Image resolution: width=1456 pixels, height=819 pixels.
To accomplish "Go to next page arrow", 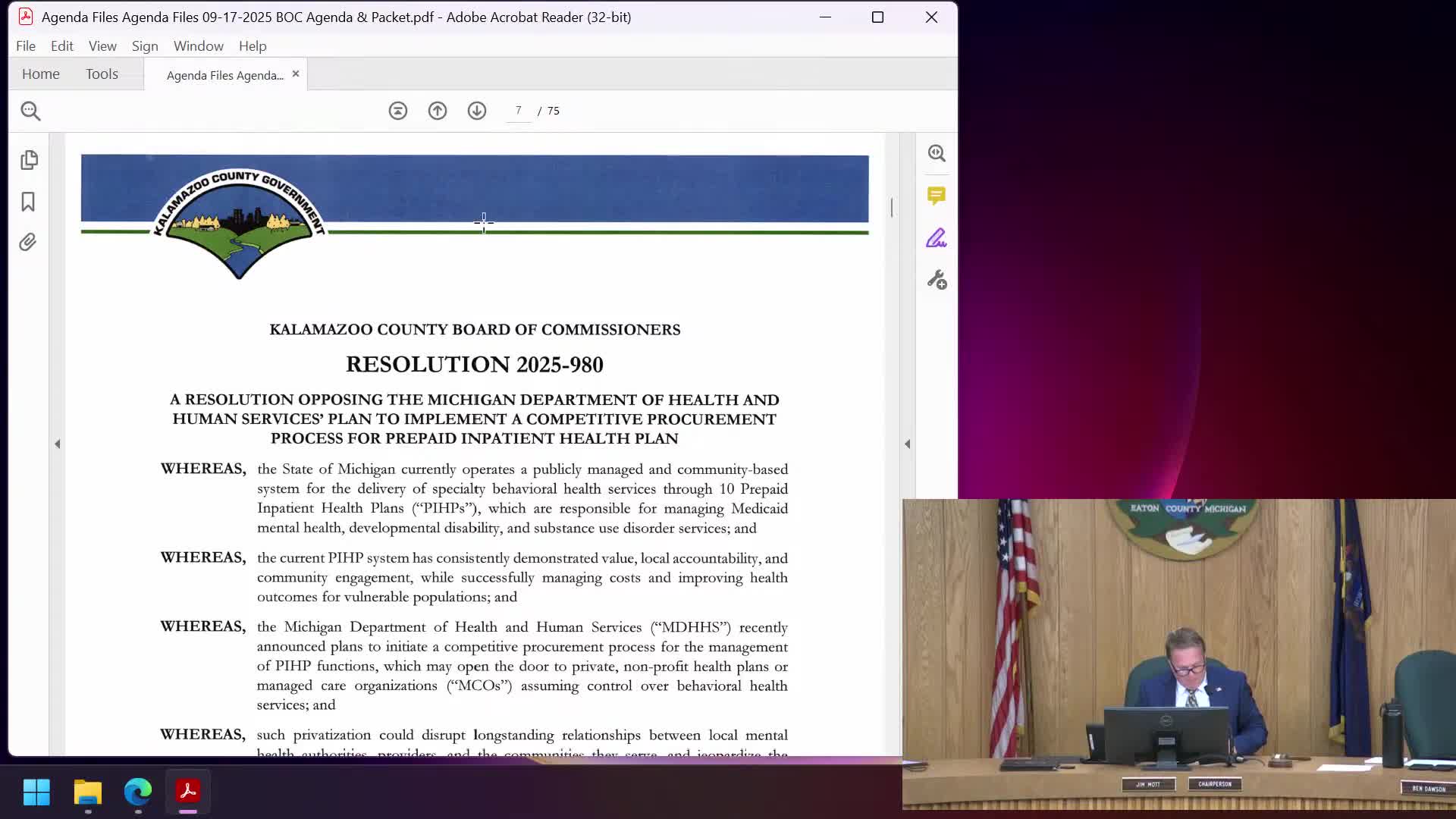I will 477,111.
